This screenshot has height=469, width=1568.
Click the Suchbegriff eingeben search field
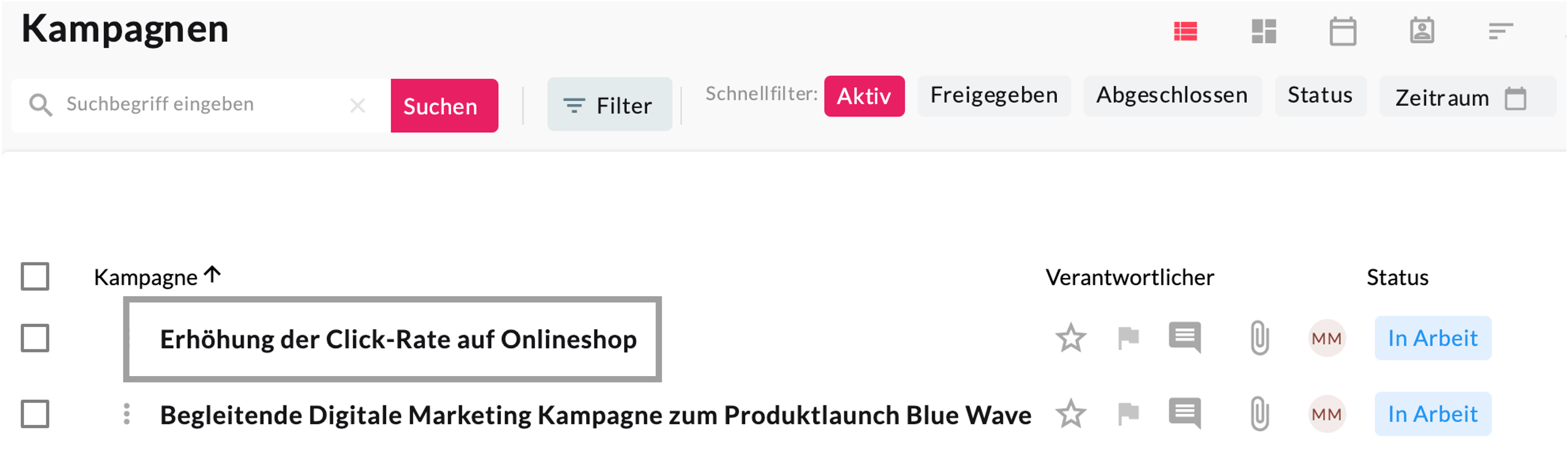click(x=201, y=105)
